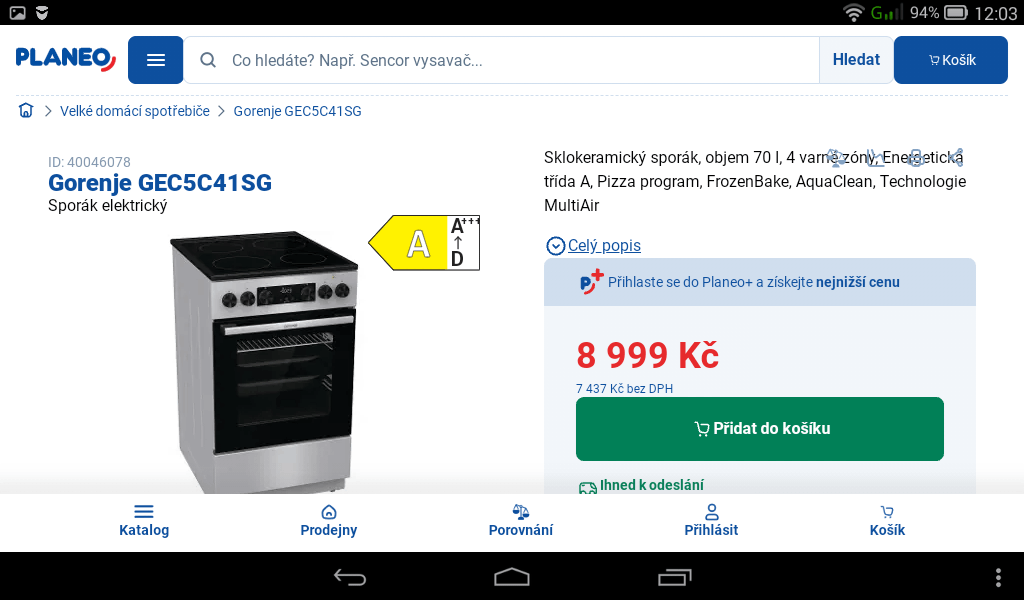Open the Košík button in the header

(951, 60)
